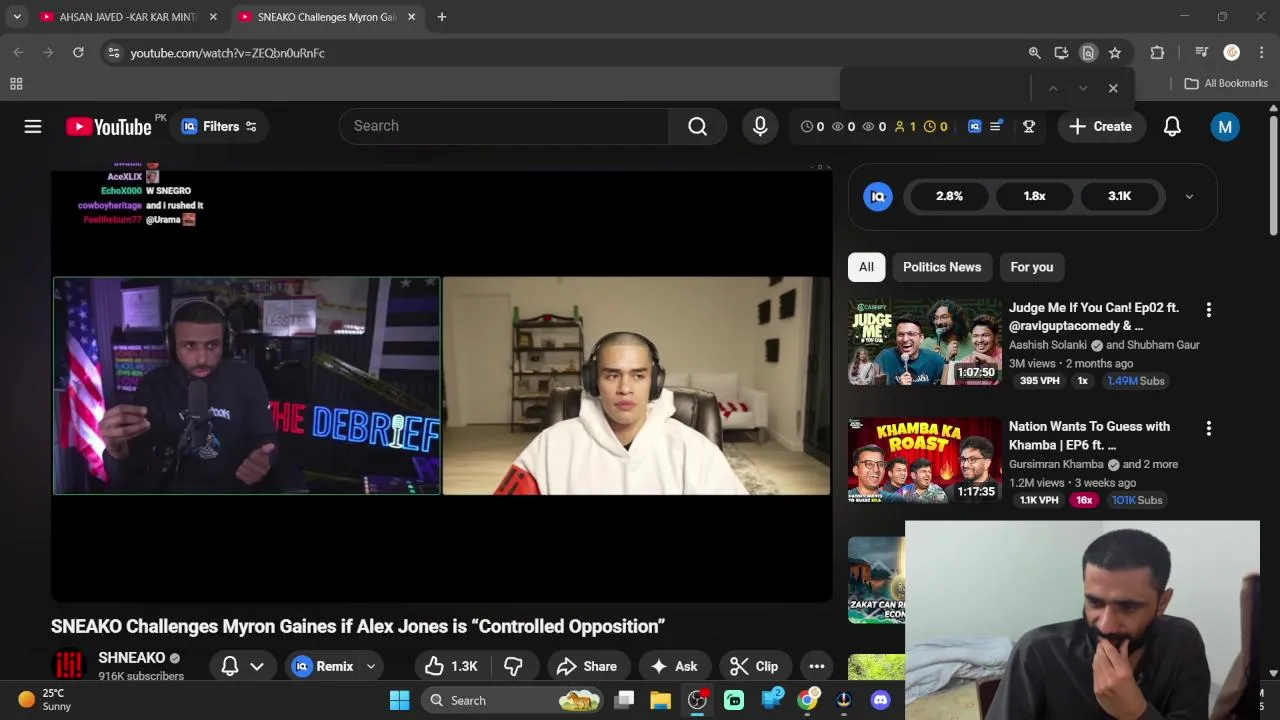Open the vidIQ Filters button
1280x720 pixels.
[x=219, y=127]
